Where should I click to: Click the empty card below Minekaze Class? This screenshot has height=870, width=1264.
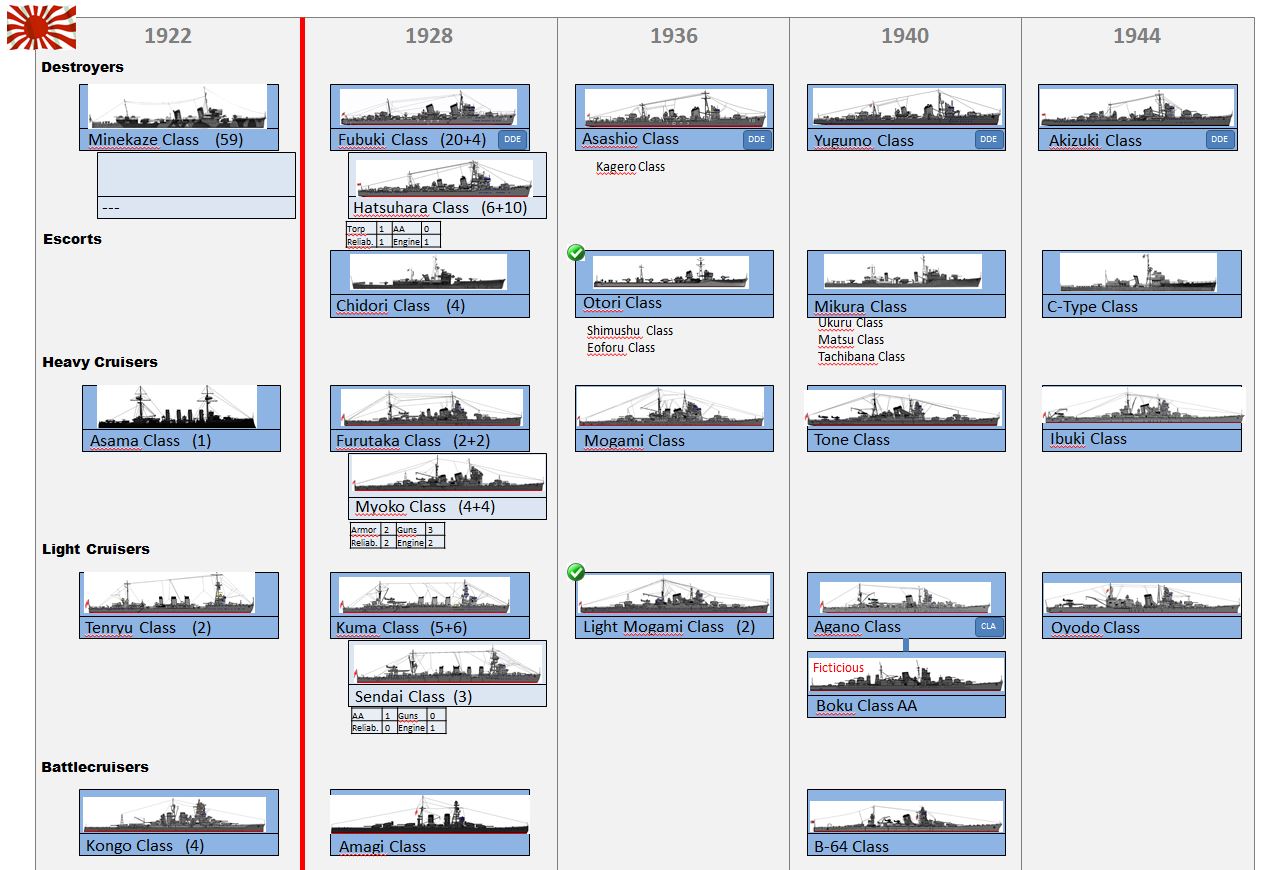[196, 175]
